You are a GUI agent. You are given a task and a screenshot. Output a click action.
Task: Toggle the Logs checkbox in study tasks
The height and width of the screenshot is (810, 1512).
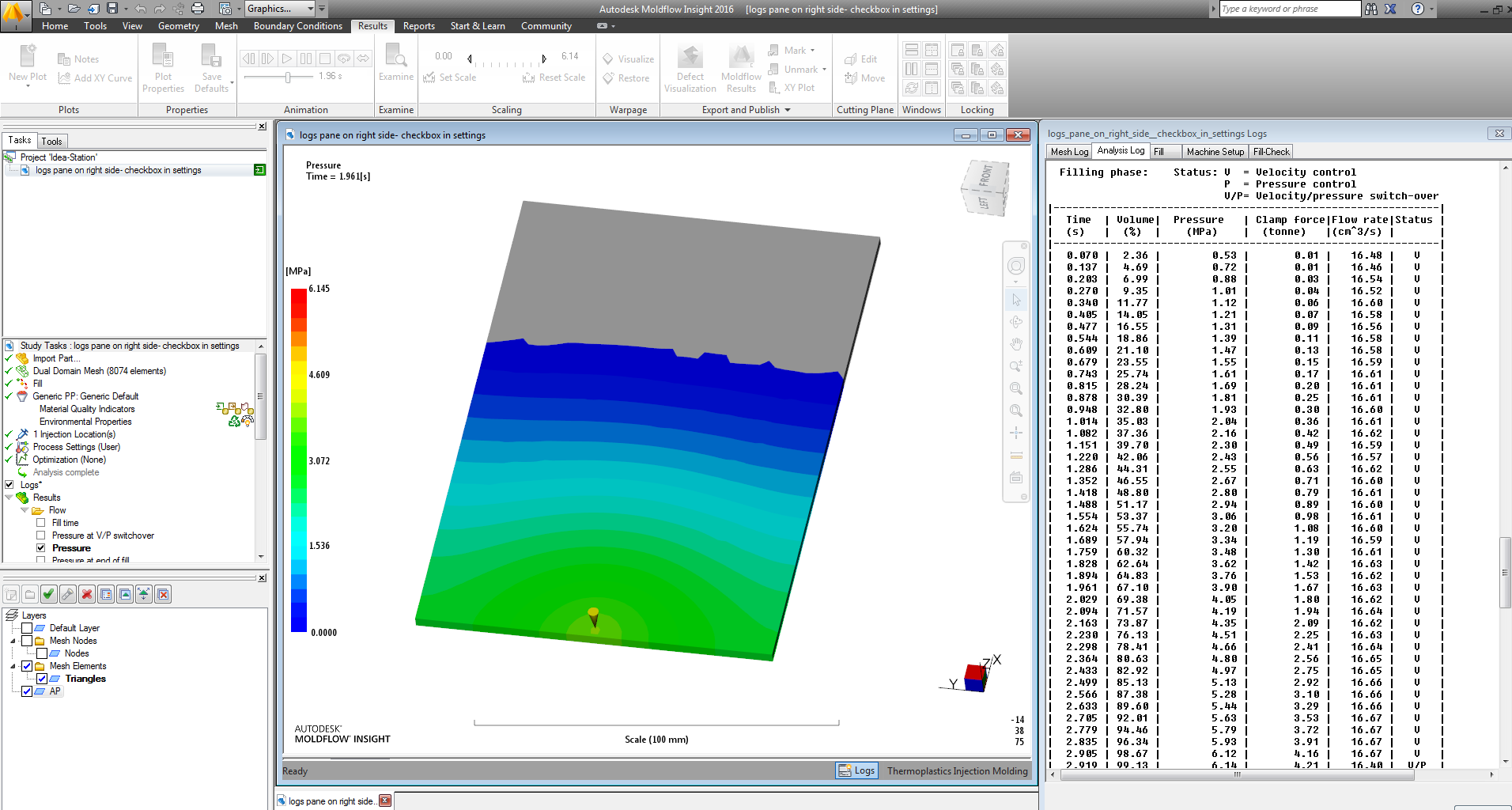click(9, 485)
